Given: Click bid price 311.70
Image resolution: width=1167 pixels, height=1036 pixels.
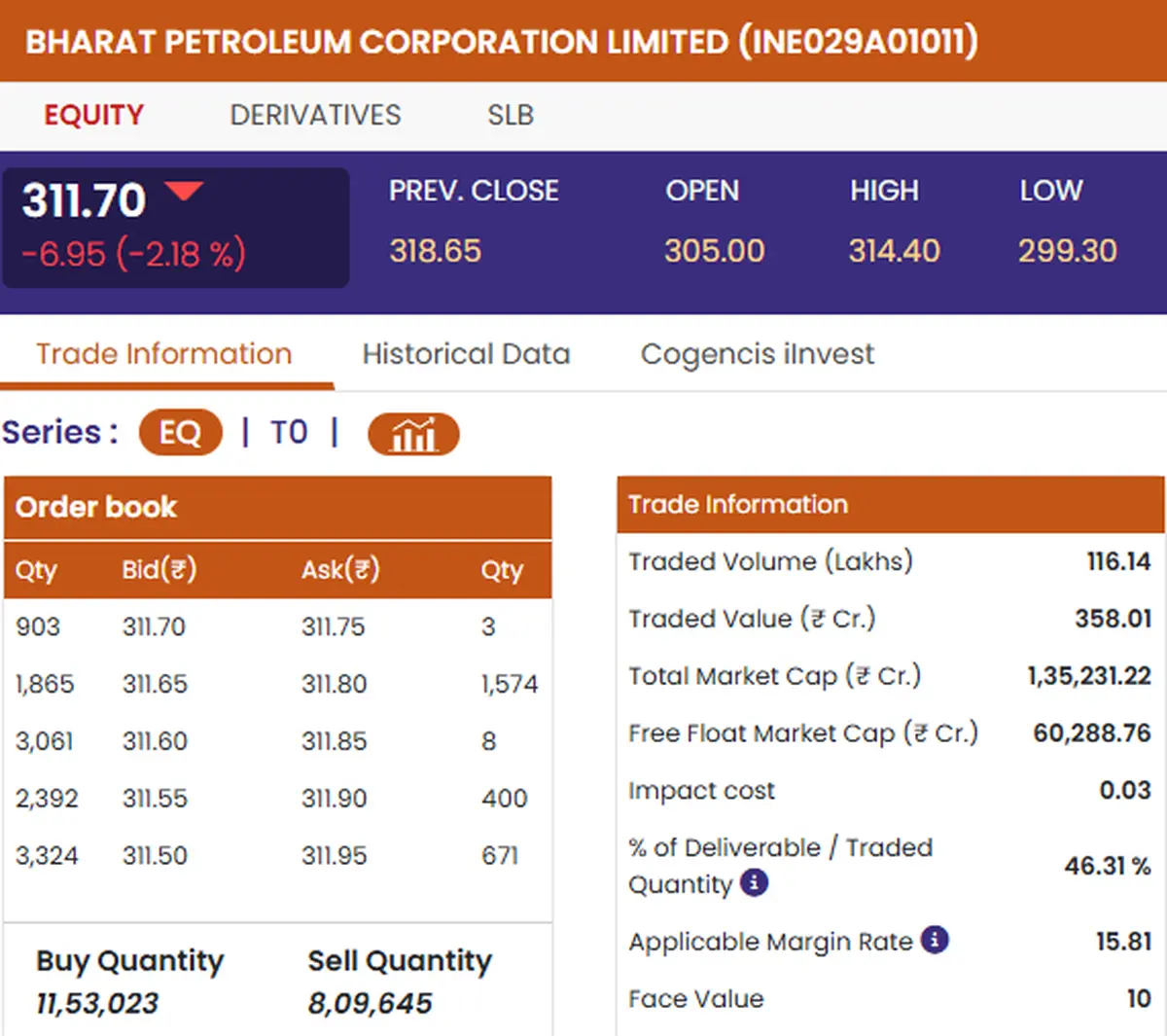Looking at the screenshot, I should (x=154, y=626).
